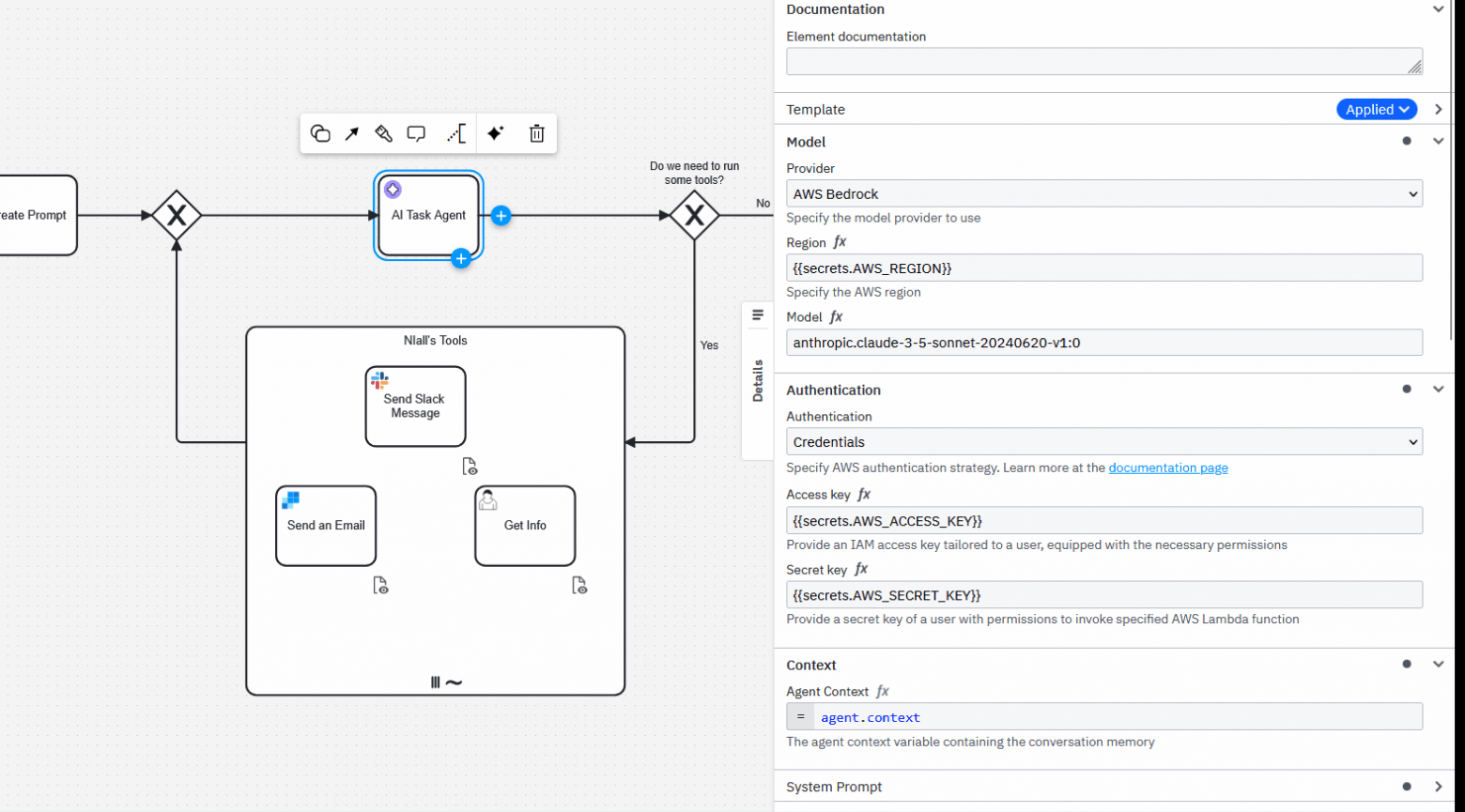
Task: Click the brush color icon in the element toolbar
Action: 383,133
